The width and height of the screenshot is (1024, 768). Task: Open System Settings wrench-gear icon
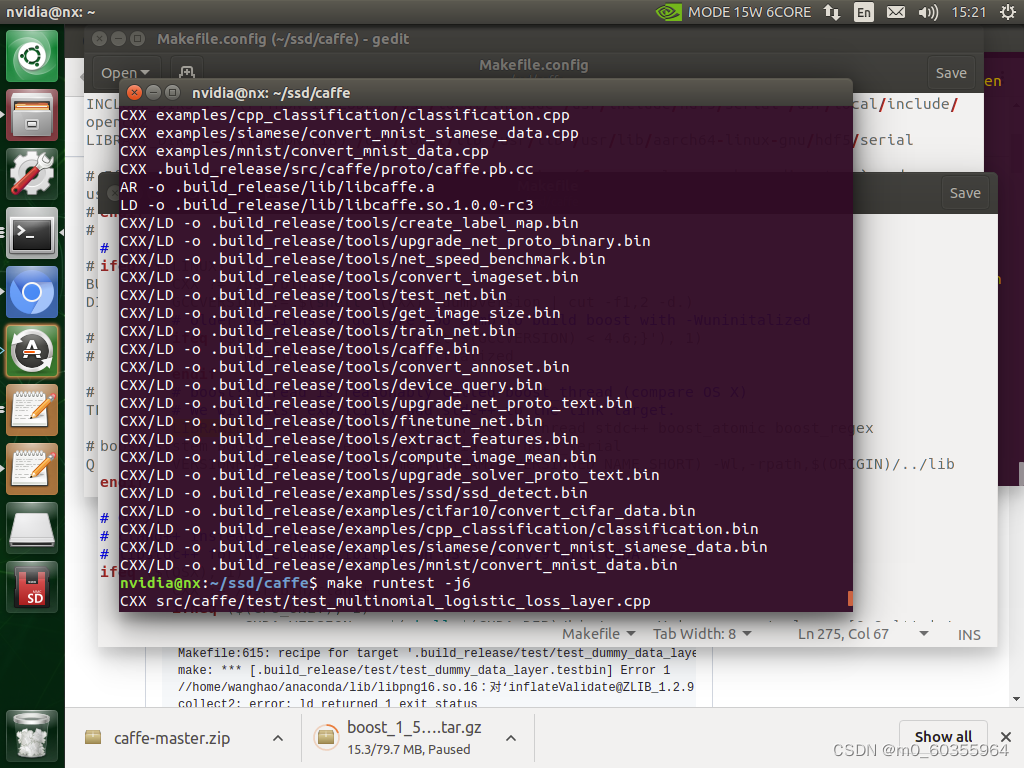coord(32,174)
